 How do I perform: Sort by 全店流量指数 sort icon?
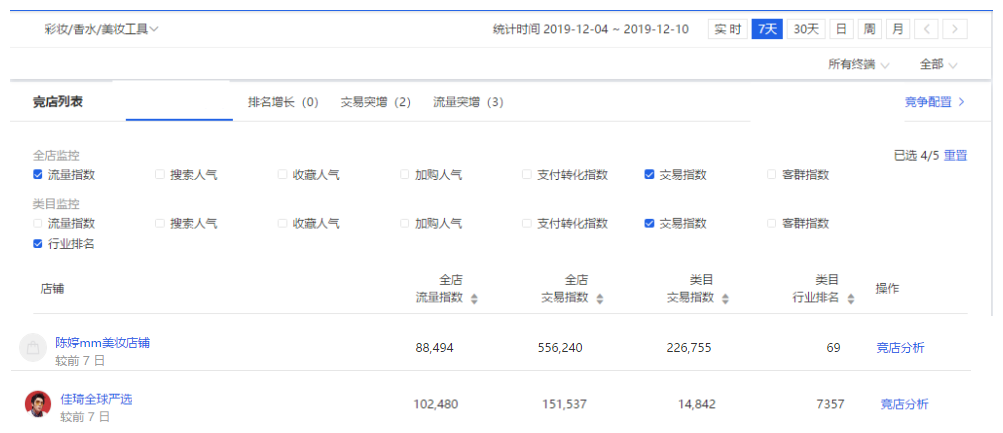474,299
